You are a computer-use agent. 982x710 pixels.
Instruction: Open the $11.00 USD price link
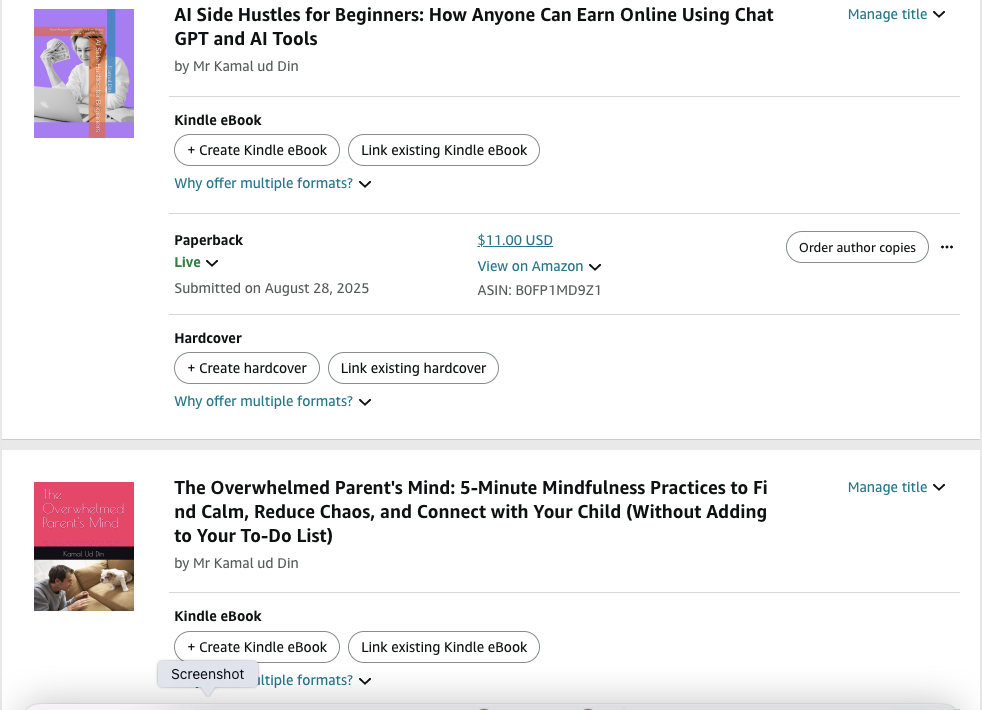tap(515, 240)
